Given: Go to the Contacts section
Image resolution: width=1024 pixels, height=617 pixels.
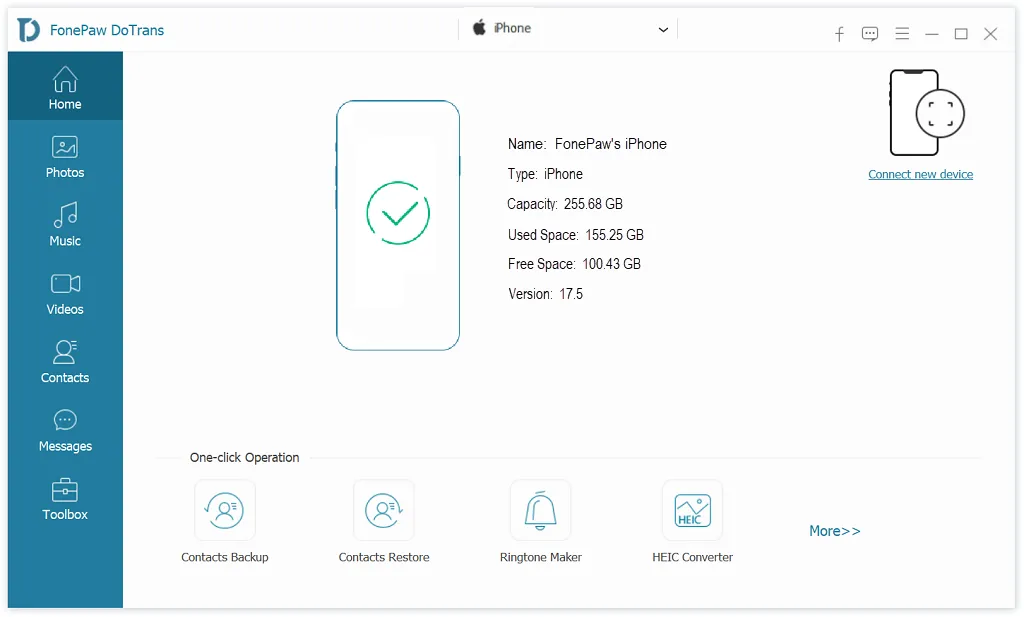Looking at the screenshot, I should coord(64,361).
